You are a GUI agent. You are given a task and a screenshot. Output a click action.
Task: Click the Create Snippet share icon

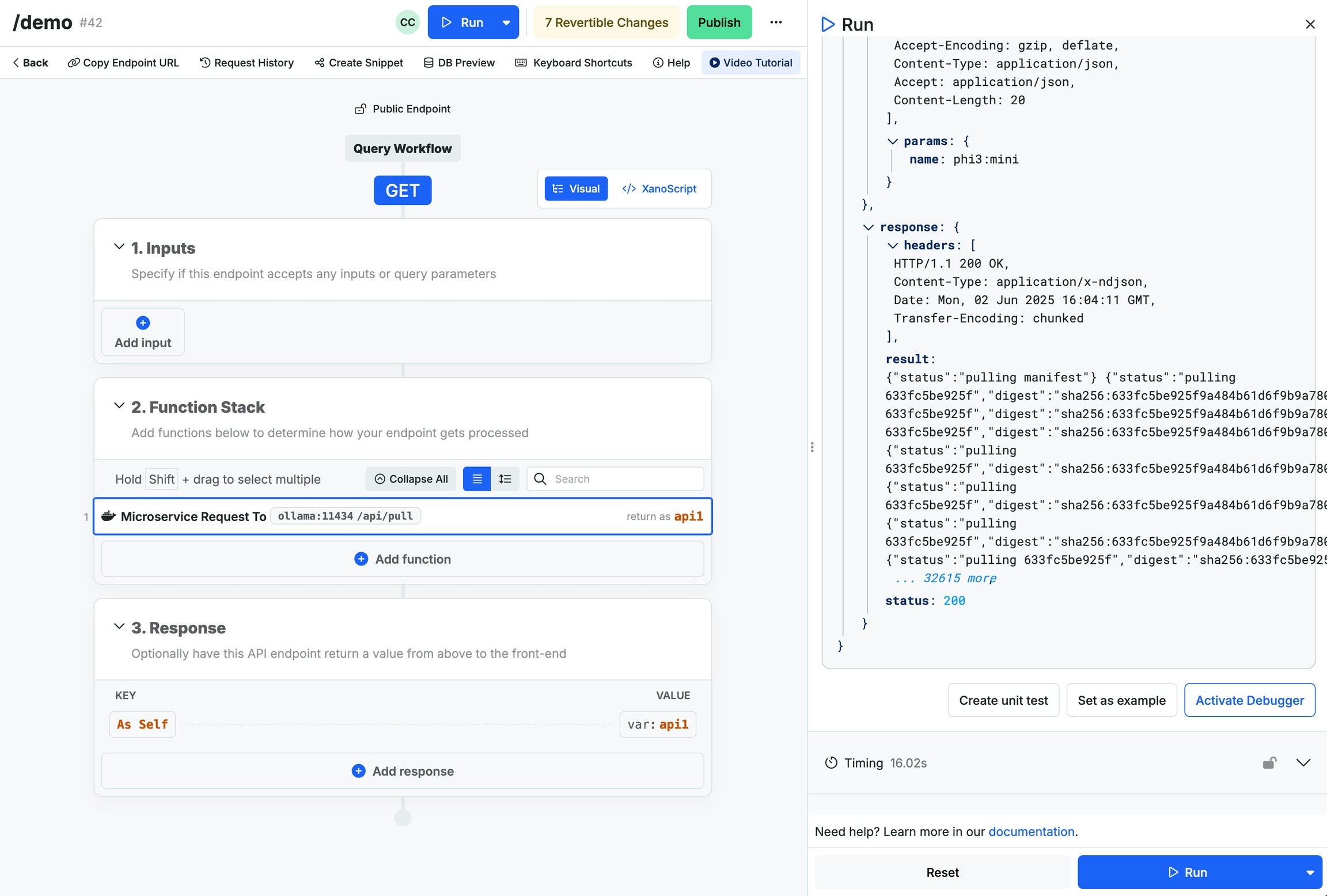pyautogui.click(x=319, y=63)
